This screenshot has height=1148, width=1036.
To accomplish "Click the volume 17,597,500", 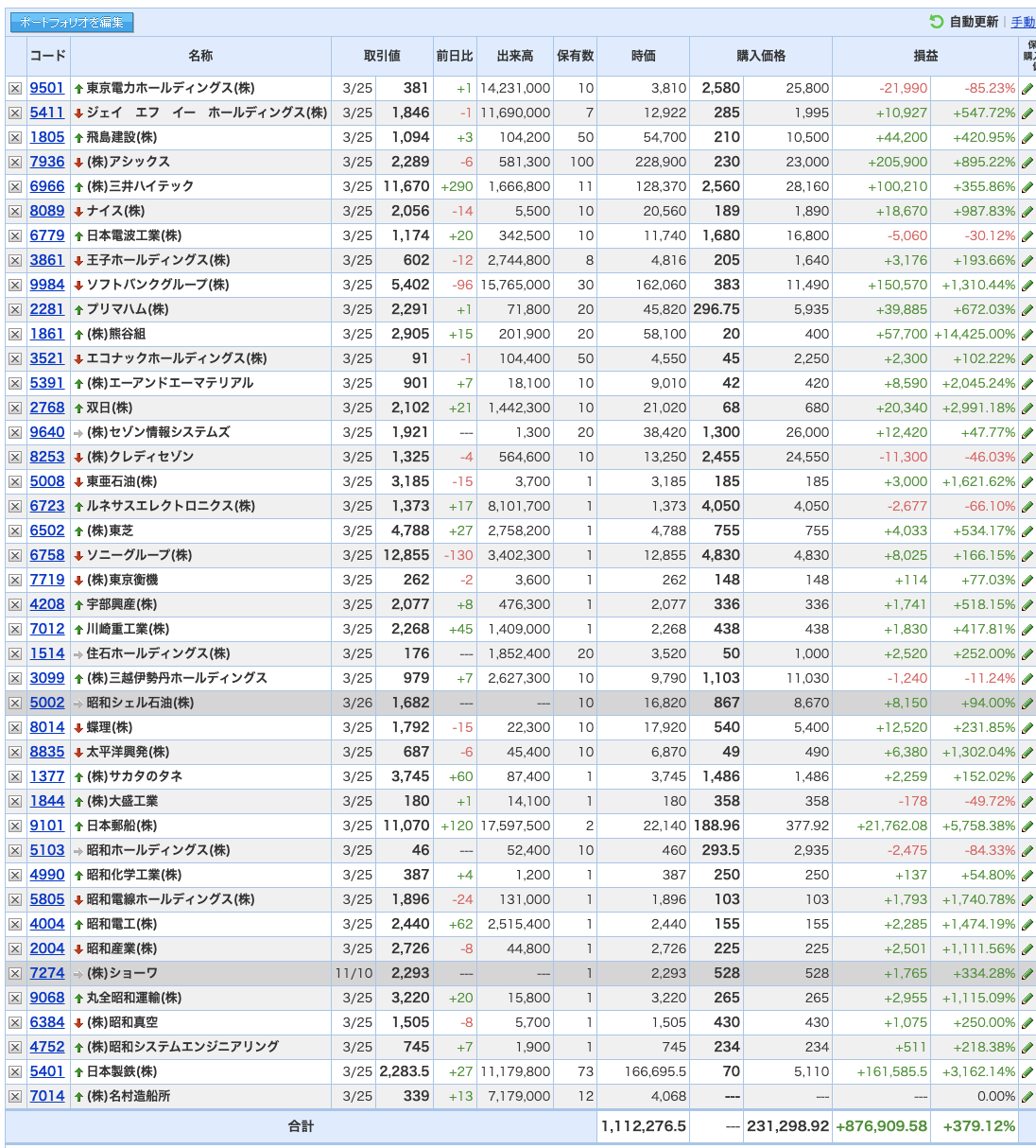I will pos(515,826).
